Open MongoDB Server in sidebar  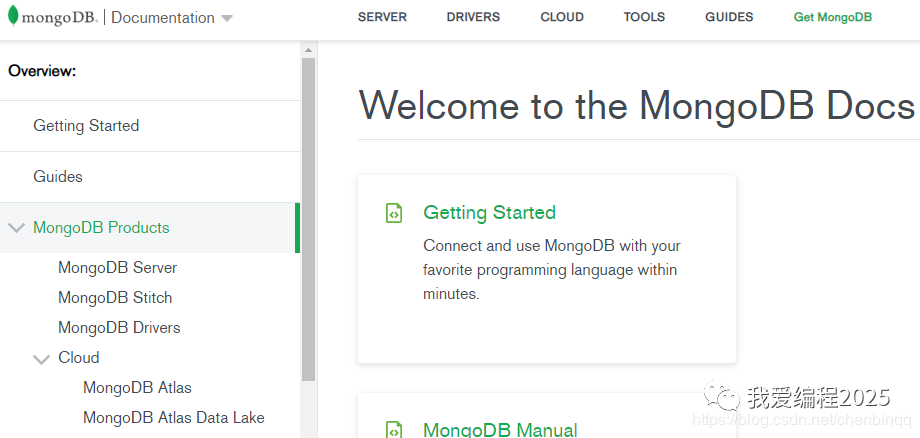(117, 268)
